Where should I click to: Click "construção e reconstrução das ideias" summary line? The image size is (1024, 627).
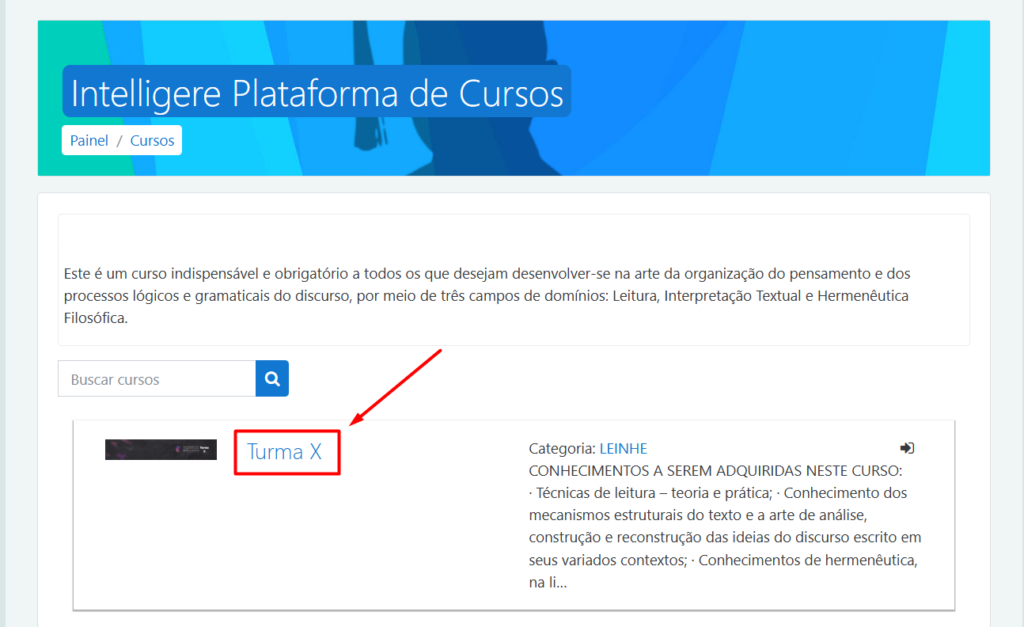tap(725, 538)
